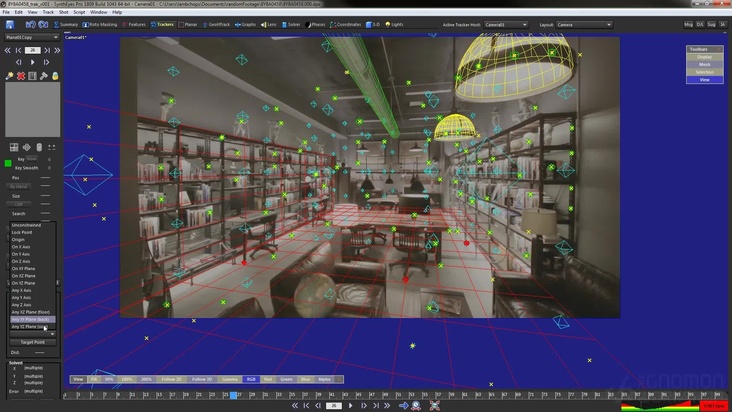Screen dimensions: 732x412
Task: Select 'On XY Plane' constraint option
Action: pos(23,268)
